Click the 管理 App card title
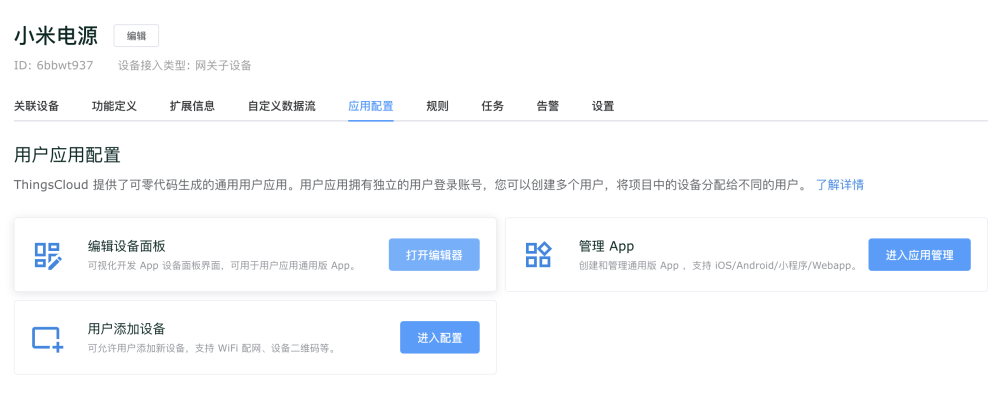1000x416 pixels. pos(606,246)
